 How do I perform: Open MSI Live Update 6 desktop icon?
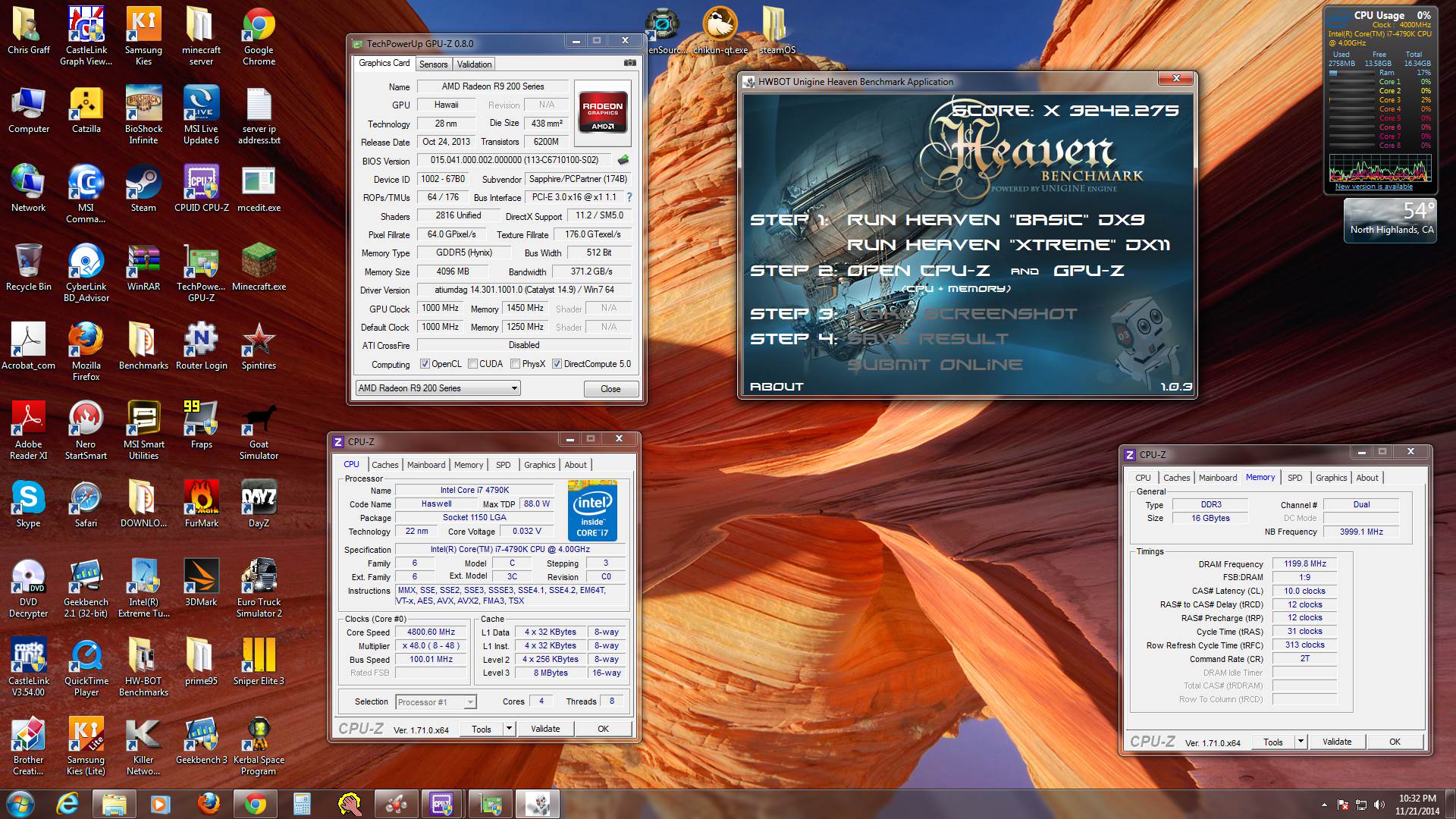(x=201, y=115)
